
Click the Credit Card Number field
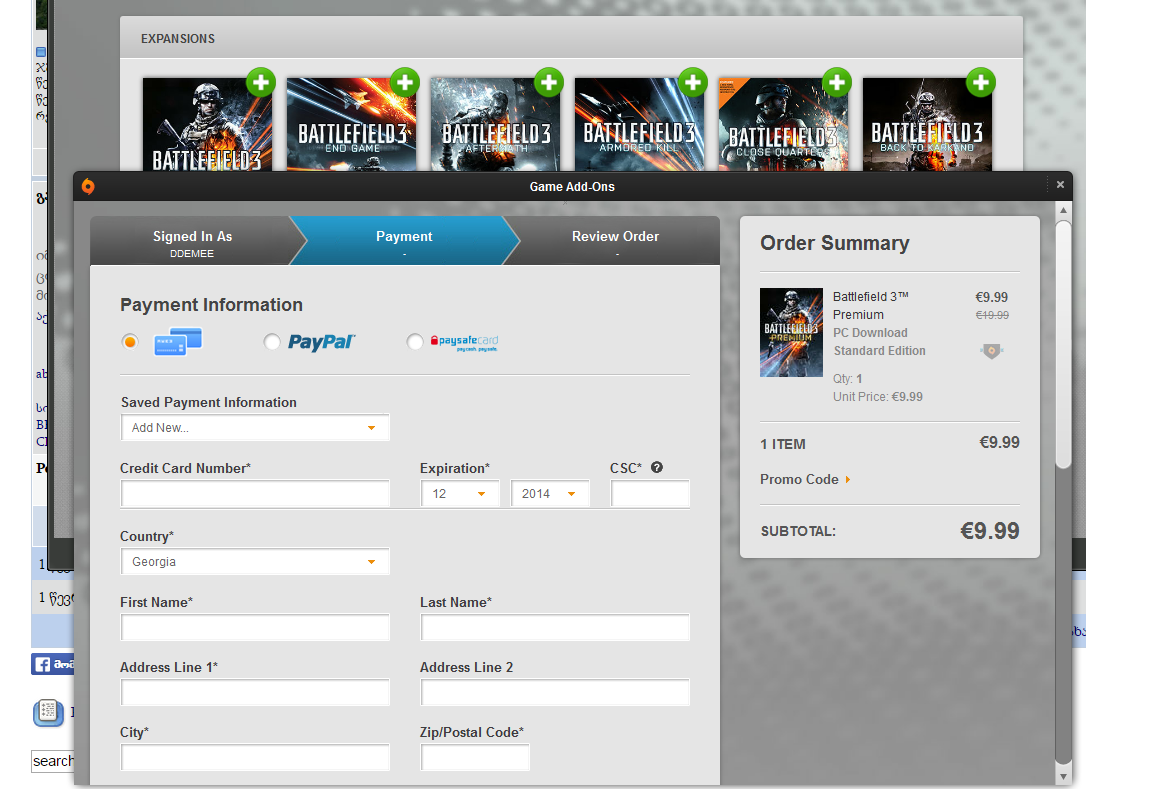coord(255,494)
